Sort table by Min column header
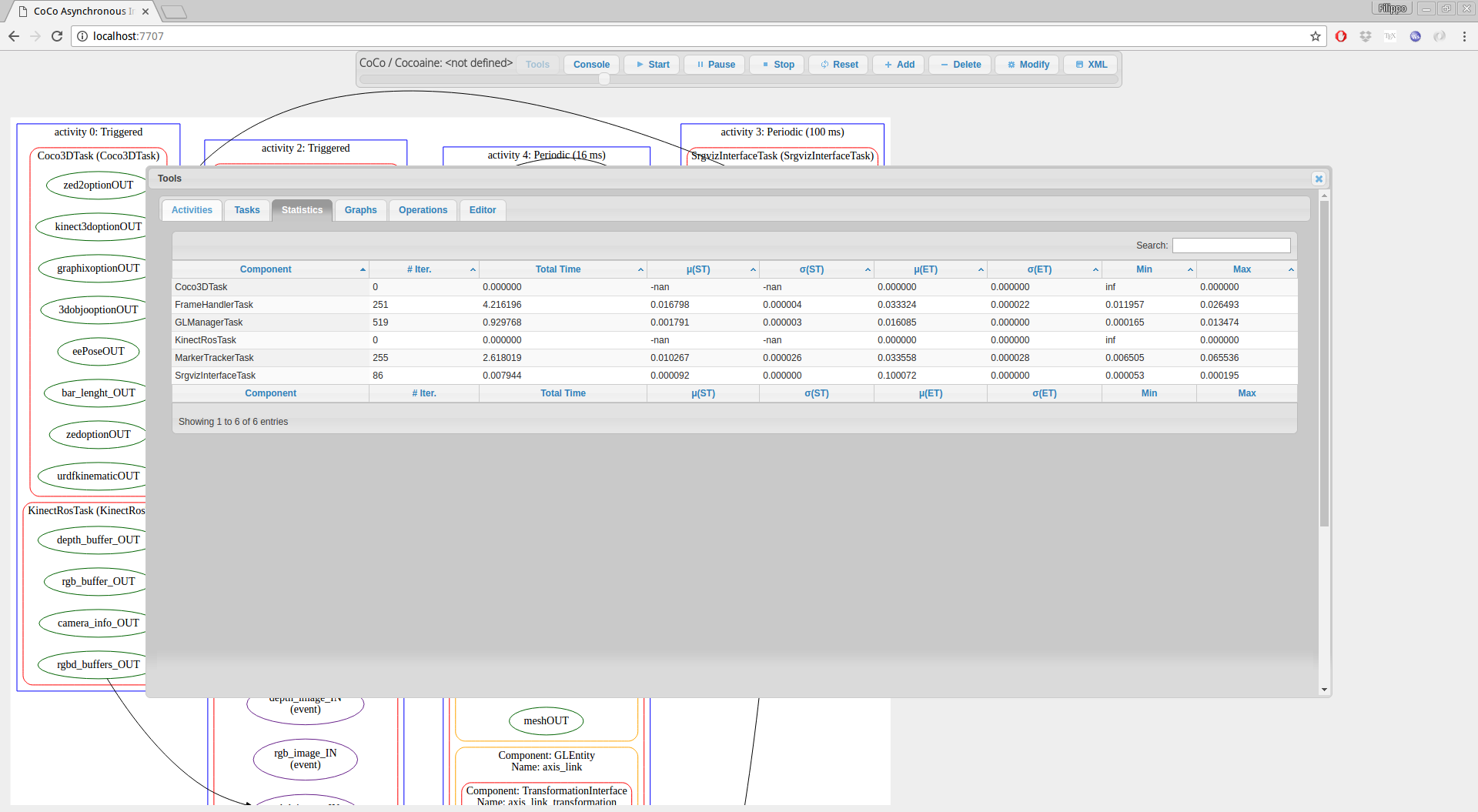 1149,269
